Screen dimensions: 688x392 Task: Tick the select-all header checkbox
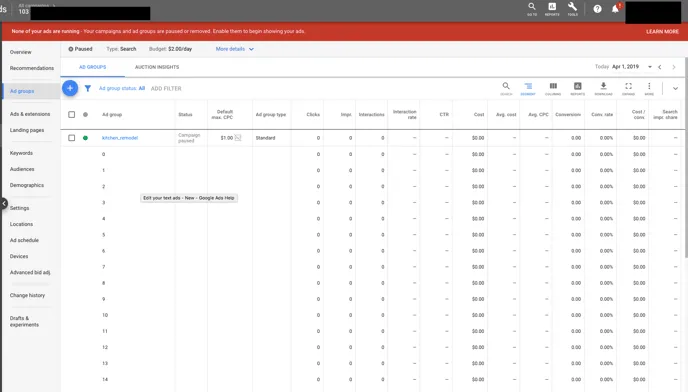[x=72, y=115]
